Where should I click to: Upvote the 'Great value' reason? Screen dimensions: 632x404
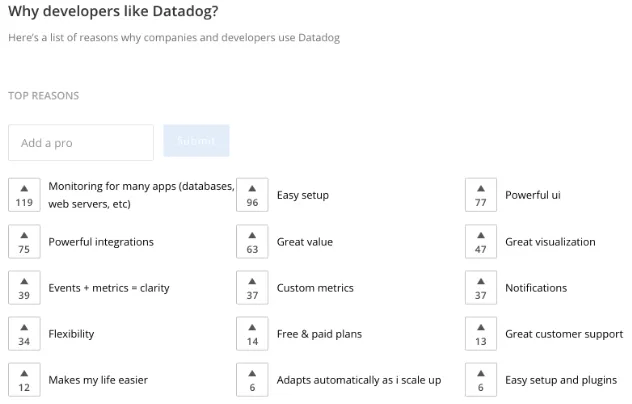(252, 242)
